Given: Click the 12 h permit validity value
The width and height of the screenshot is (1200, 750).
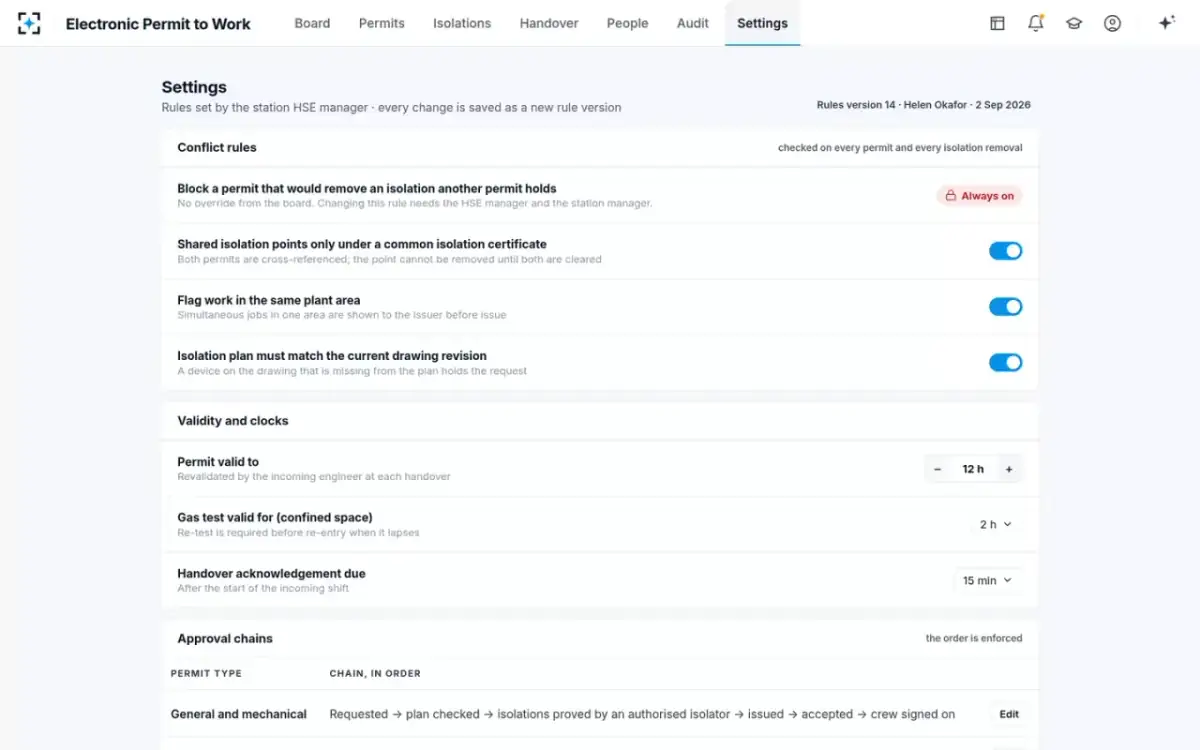Looking at the screenshot, I should 973,469.
